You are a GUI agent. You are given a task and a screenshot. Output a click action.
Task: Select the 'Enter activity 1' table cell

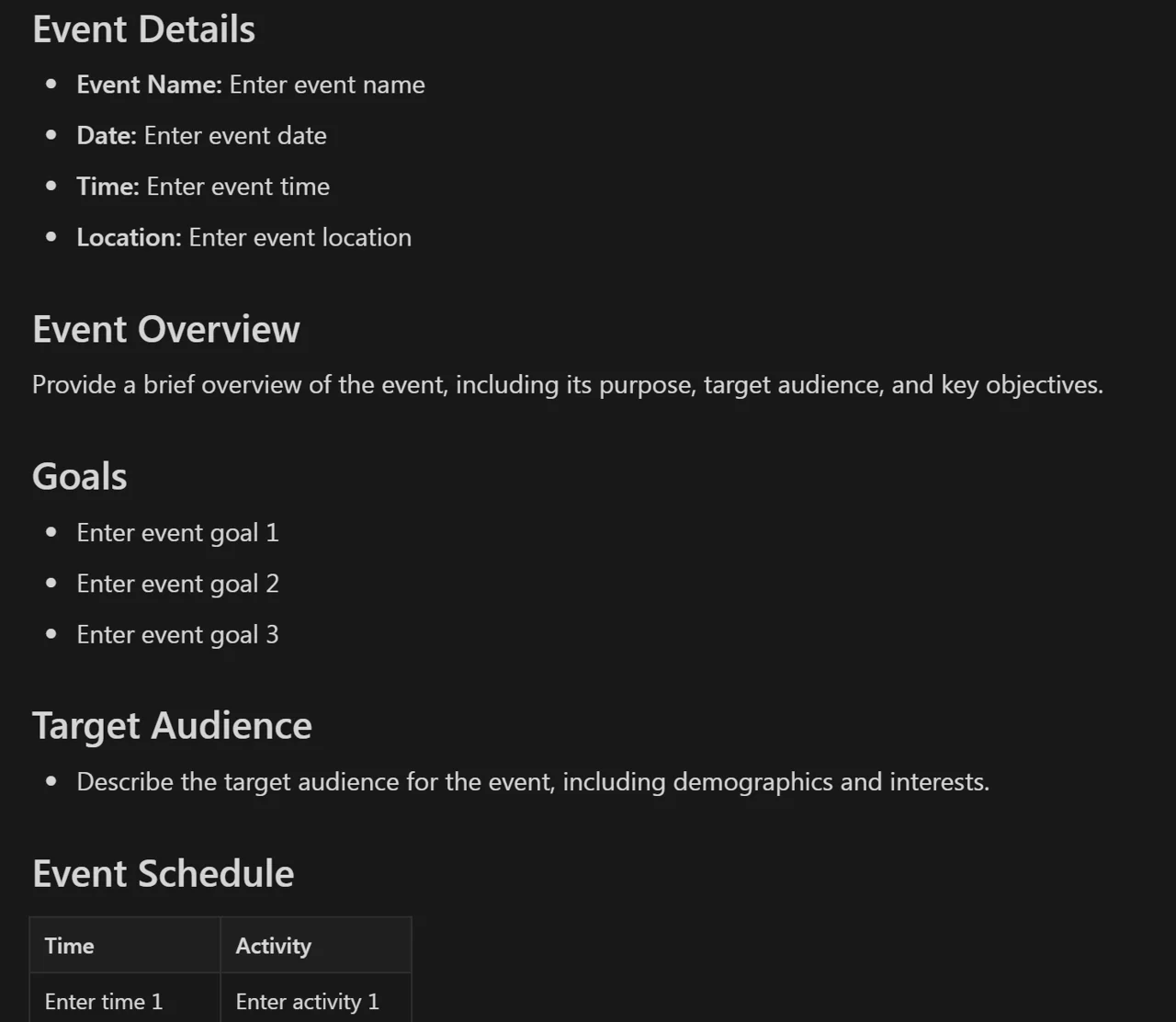[x=316, y=1001]
